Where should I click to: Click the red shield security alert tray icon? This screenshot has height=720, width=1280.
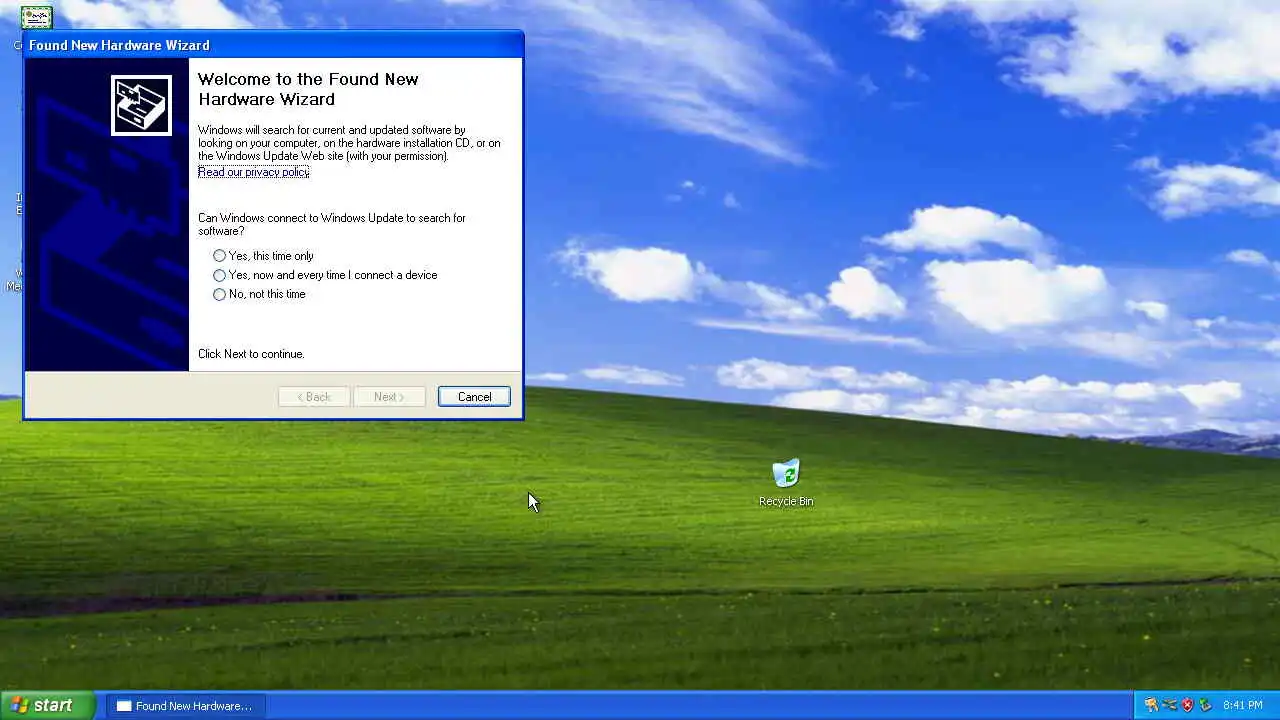pyautogui.click(x=1188, y=705)
